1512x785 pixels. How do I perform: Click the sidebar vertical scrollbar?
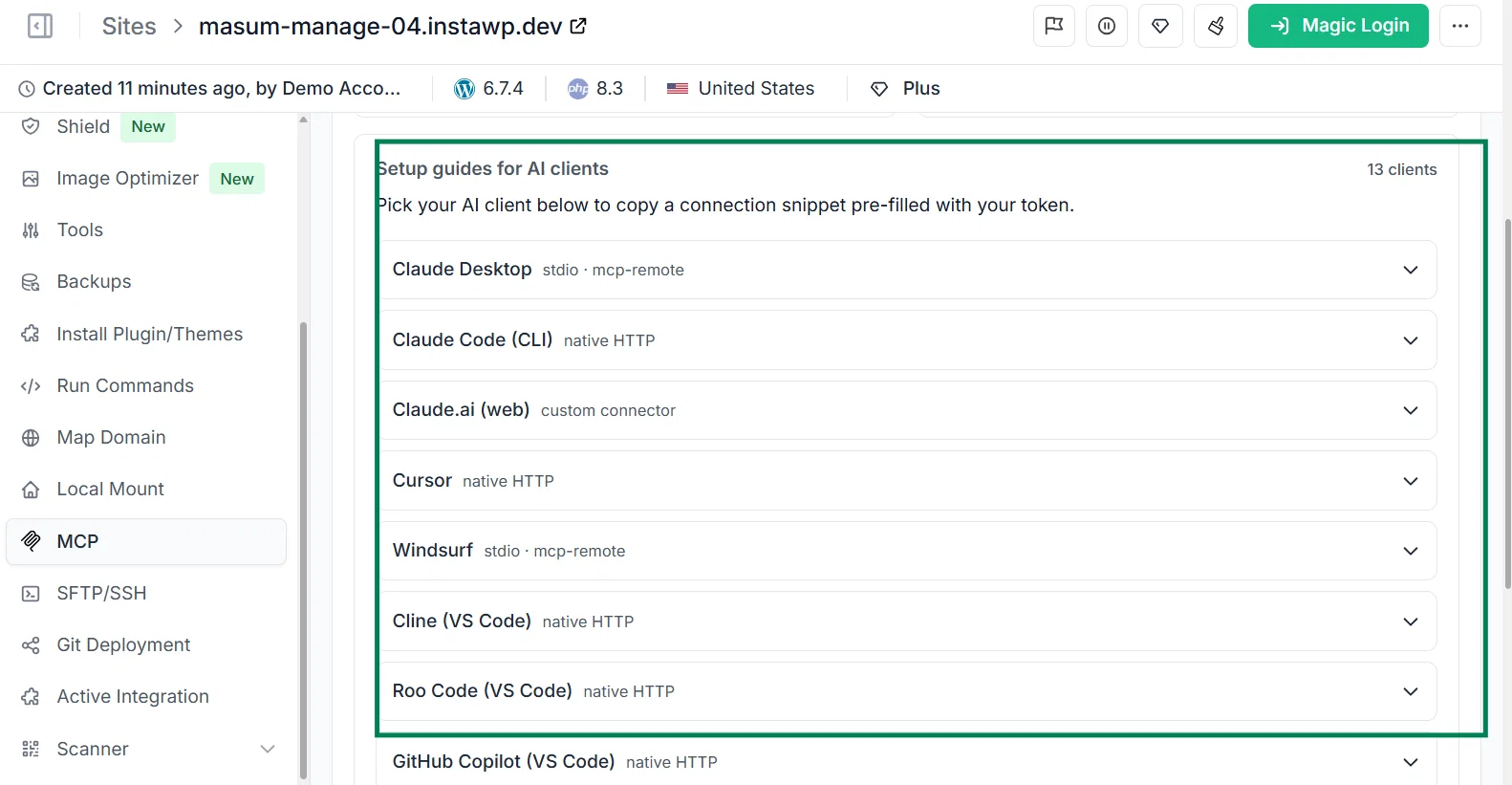(303, 550)
